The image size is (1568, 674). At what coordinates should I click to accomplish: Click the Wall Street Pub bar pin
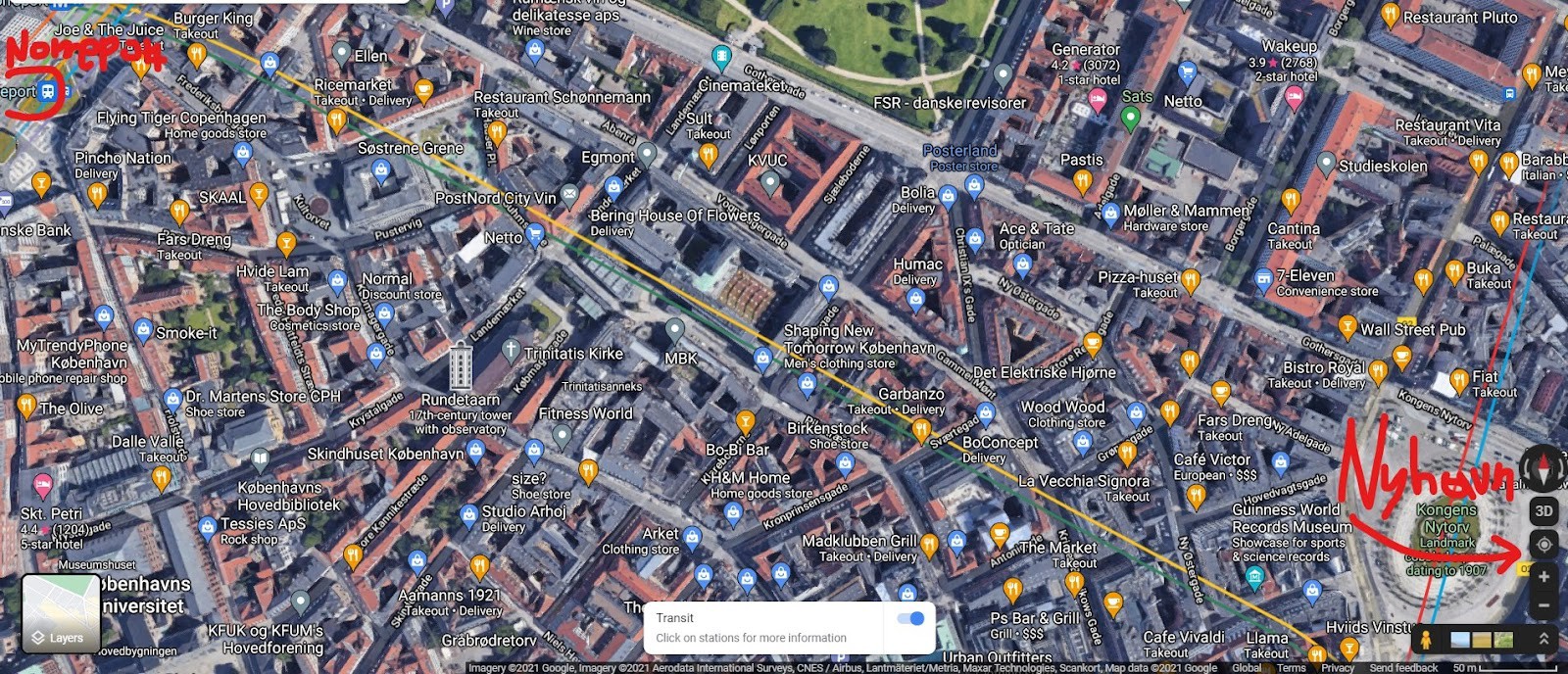point(1347,327)
